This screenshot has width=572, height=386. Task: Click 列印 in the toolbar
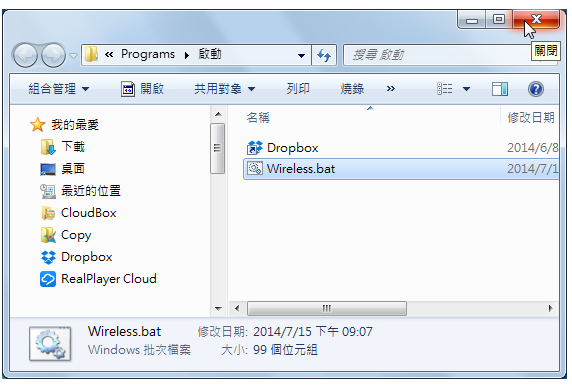pyautogui.click(x=298, y=89)
